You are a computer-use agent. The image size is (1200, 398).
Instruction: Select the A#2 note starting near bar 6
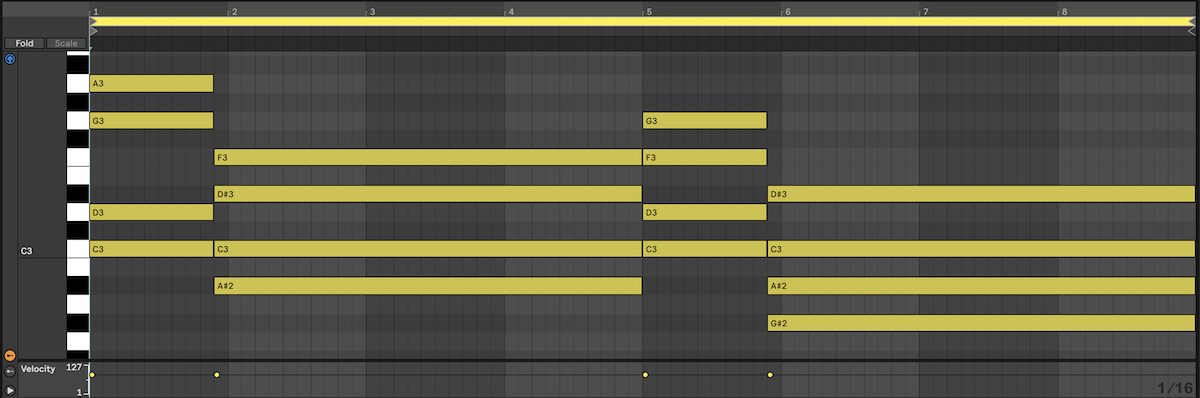[x=981, y=286]
